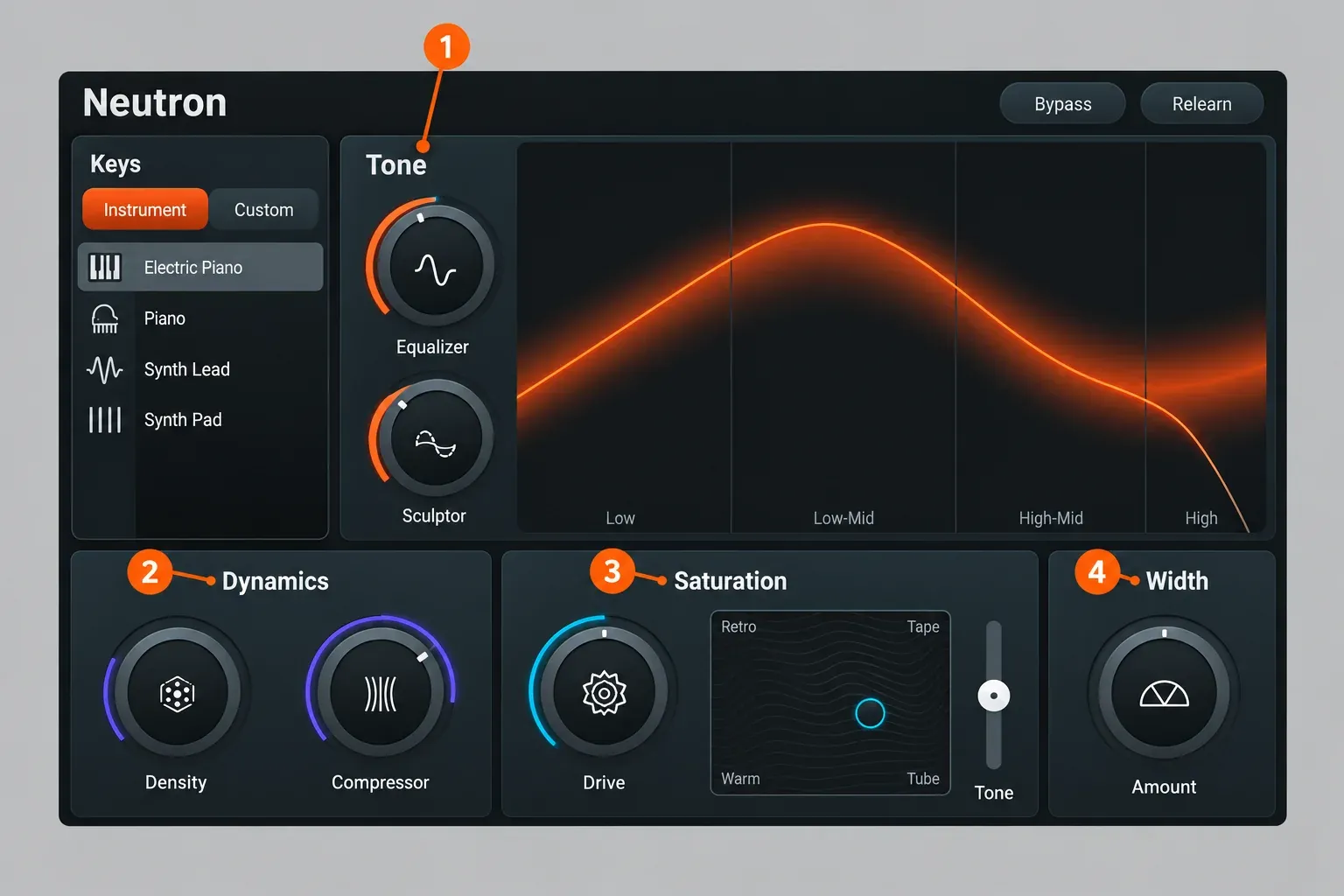The height and width of the screenshot is (896, 1344).
Task: Click the Density knob hexagon icon
Action: (177, 694)
